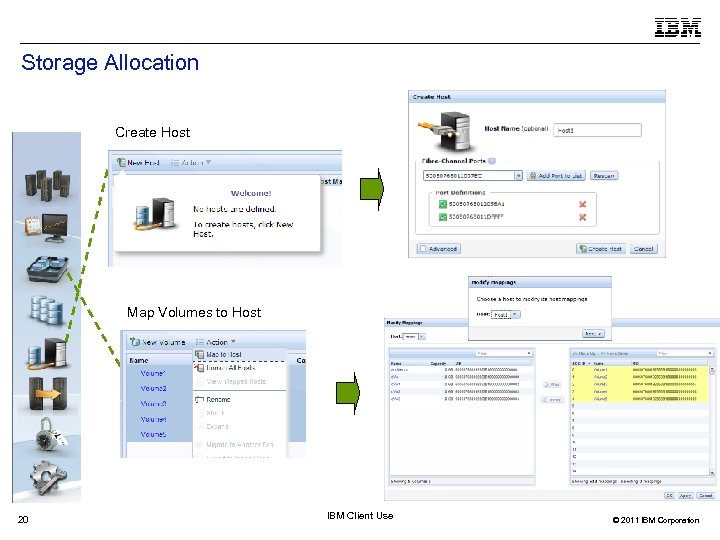
Task: Open the copy services arrow icon in sidebar
Action: coord(47,394)
